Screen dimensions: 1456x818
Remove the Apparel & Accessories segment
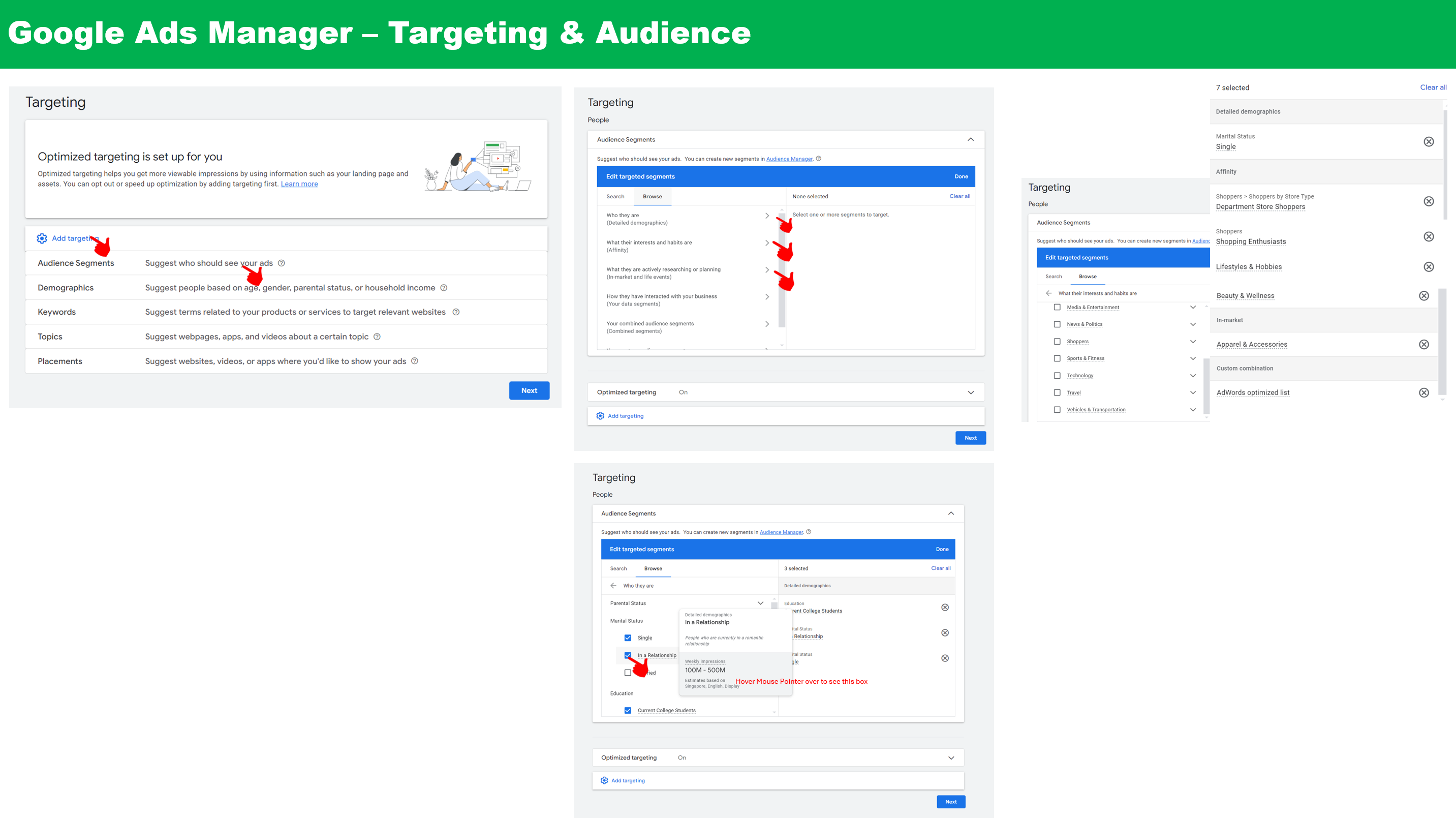click(x=1424, y=344)
